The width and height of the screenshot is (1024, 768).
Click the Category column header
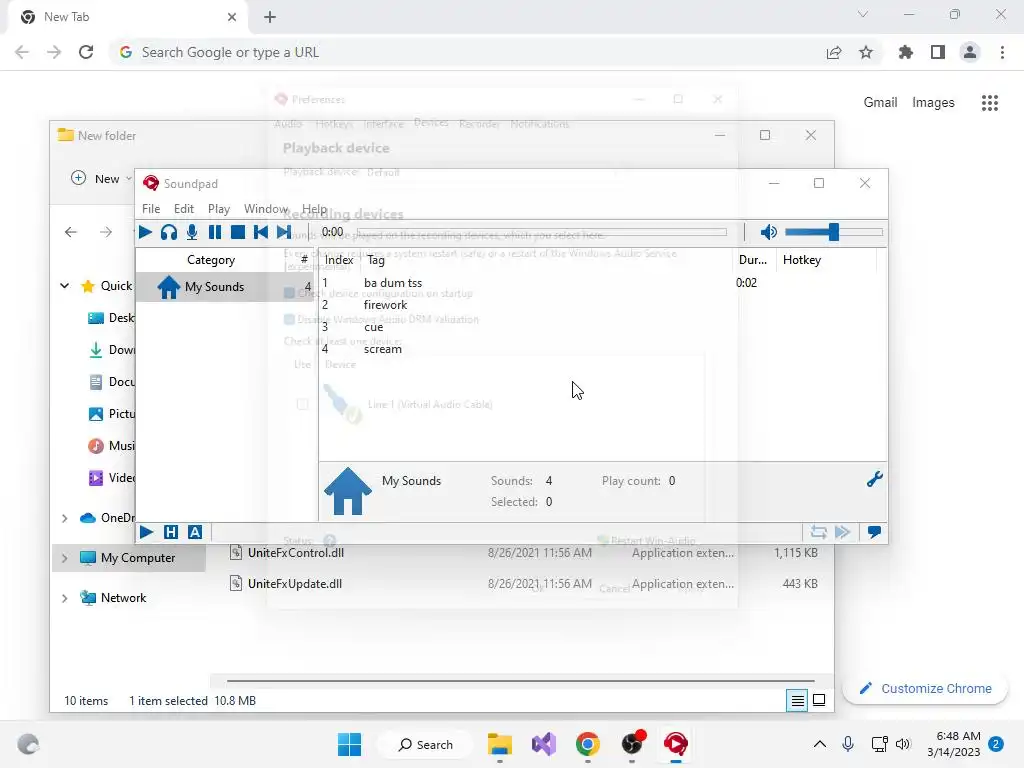[x=211, y=260]
